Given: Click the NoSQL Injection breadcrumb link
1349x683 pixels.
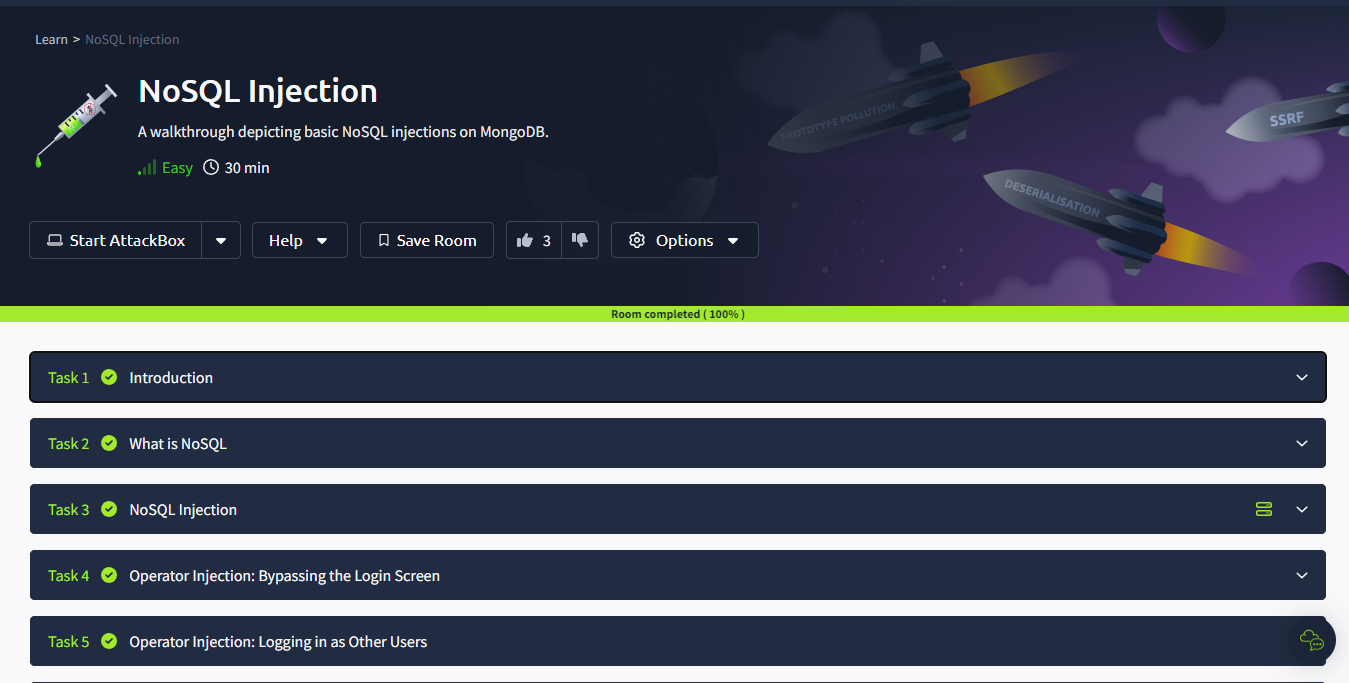Looking at the screenshot, I should [131, 39].
